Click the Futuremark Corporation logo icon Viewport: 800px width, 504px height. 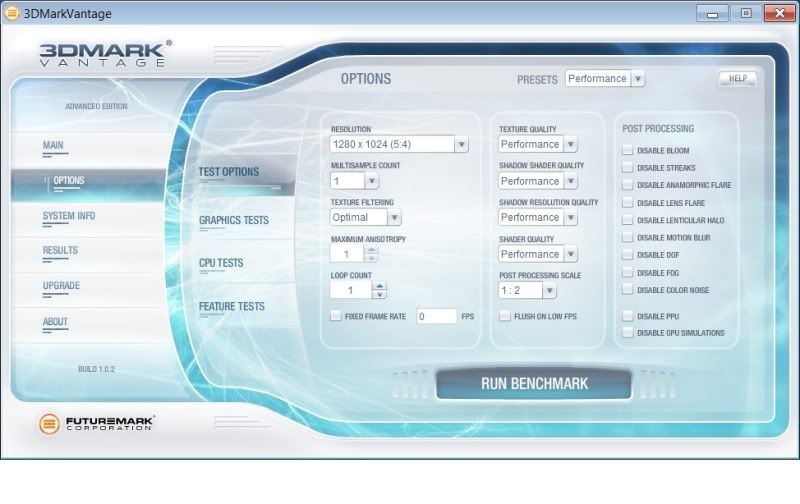point(48,424)
